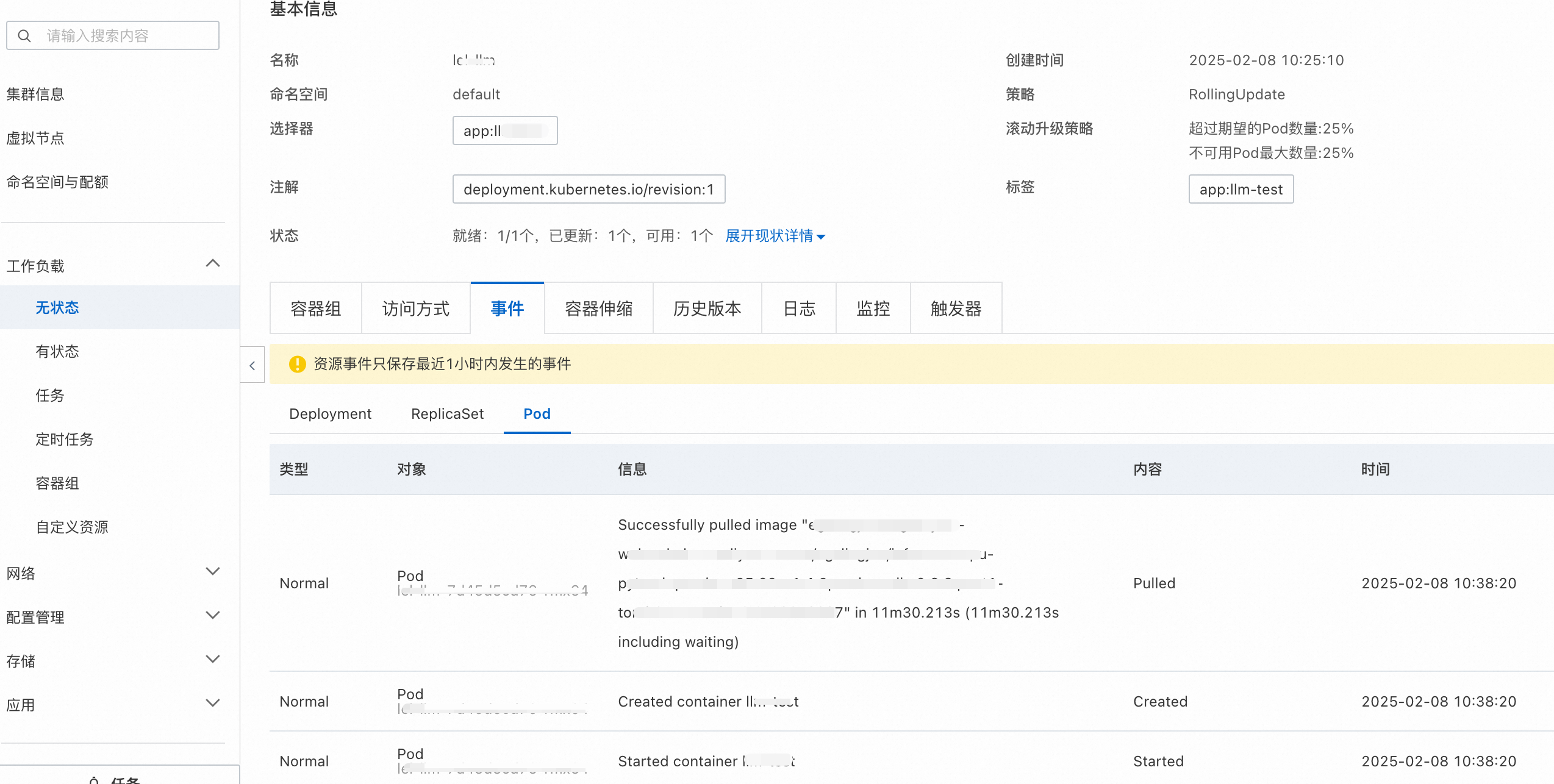Open the 监控 tab
1554x784 pixels.
[x=873, y=308]
